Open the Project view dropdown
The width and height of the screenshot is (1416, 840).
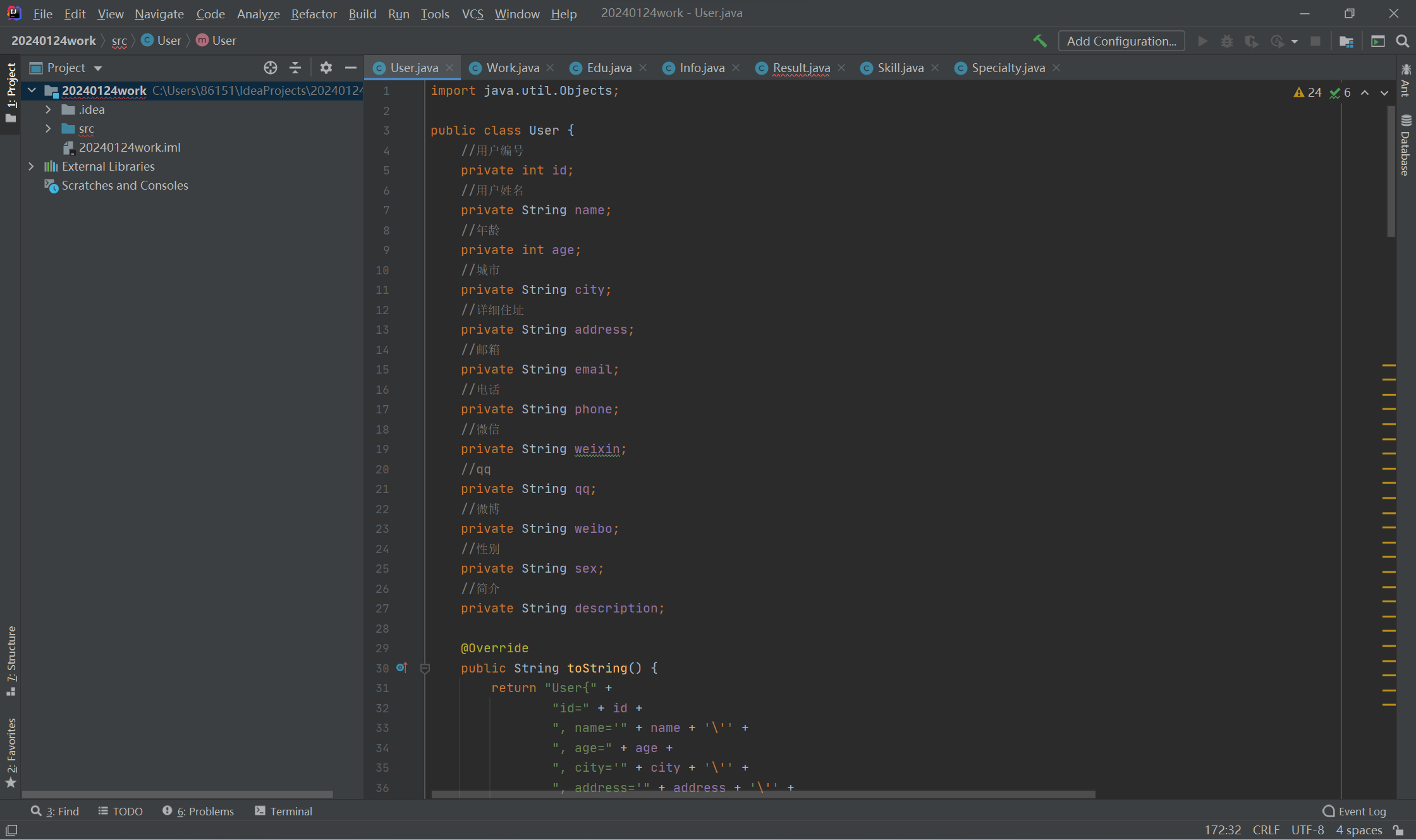98,68
